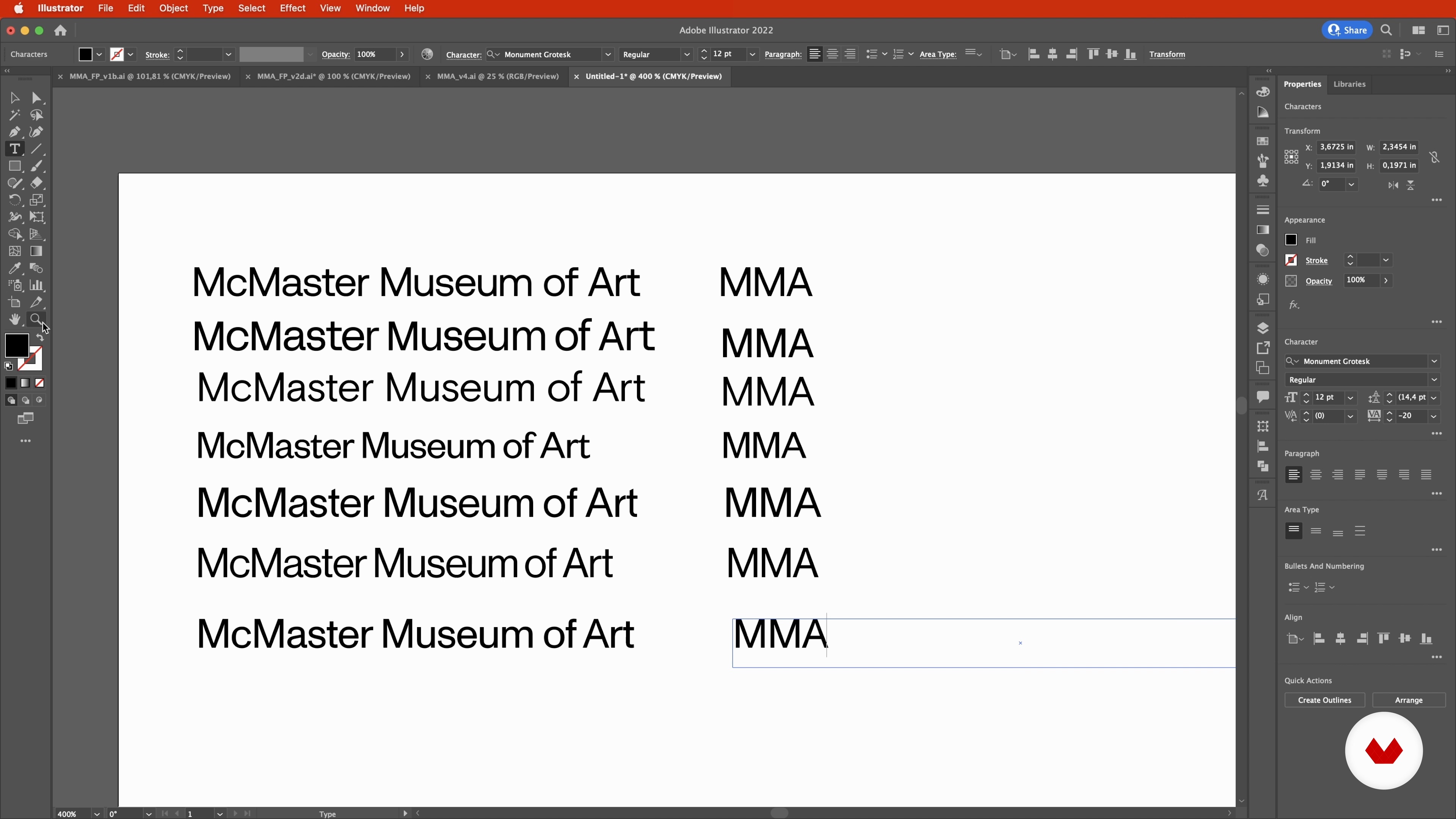Open the zoom level dropdown
Screen dimensions: 1456x819
pos(97,814)
